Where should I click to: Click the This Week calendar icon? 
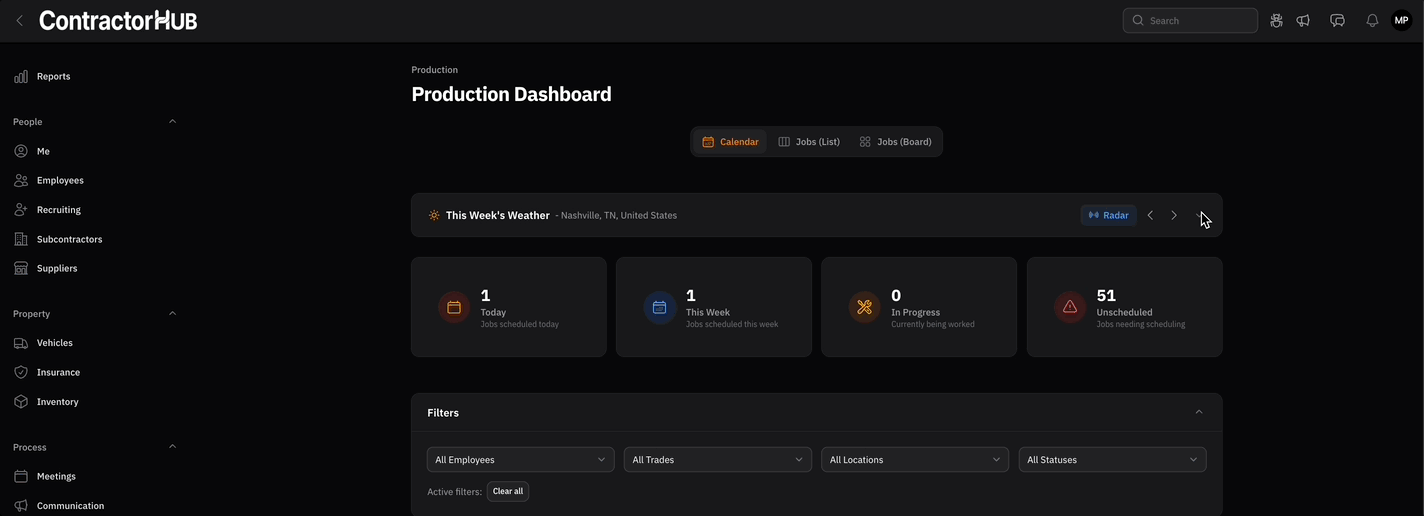(659, 307)
